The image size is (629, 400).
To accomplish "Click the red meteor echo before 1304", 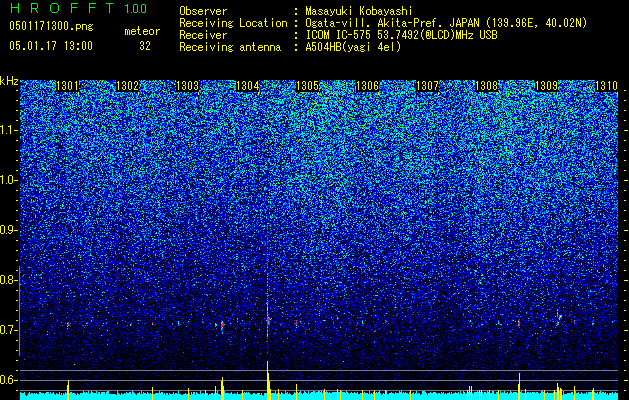I will 222,325.
